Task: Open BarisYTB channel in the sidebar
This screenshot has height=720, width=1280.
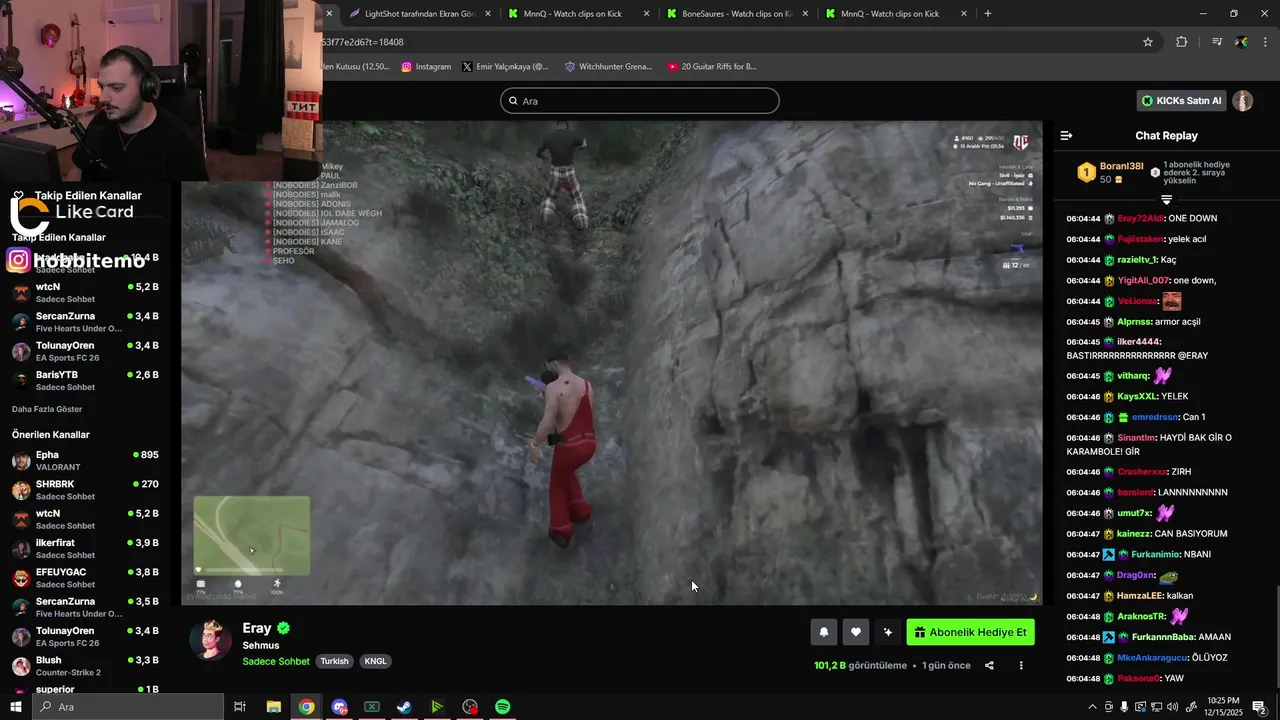Action: tap(84, 380)
